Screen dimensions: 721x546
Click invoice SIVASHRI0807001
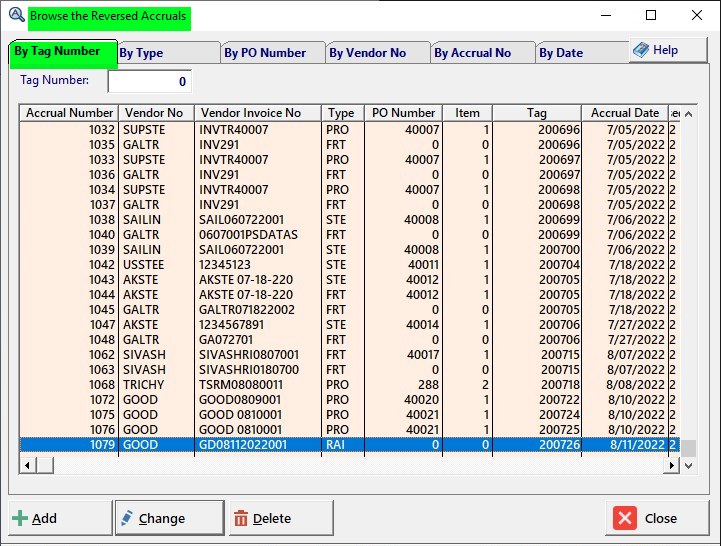(x=249, y=355)
